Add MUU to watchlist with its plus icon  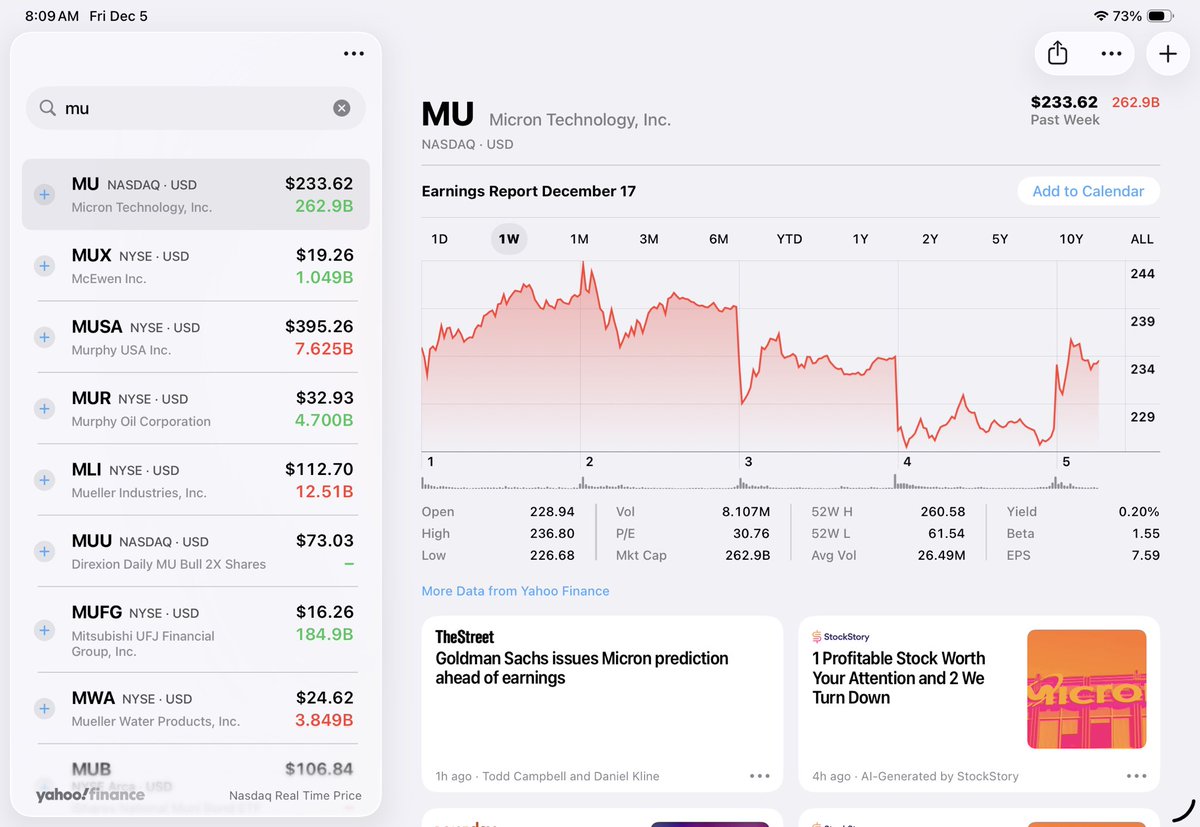pyautogui.click(x=44, y=551)
